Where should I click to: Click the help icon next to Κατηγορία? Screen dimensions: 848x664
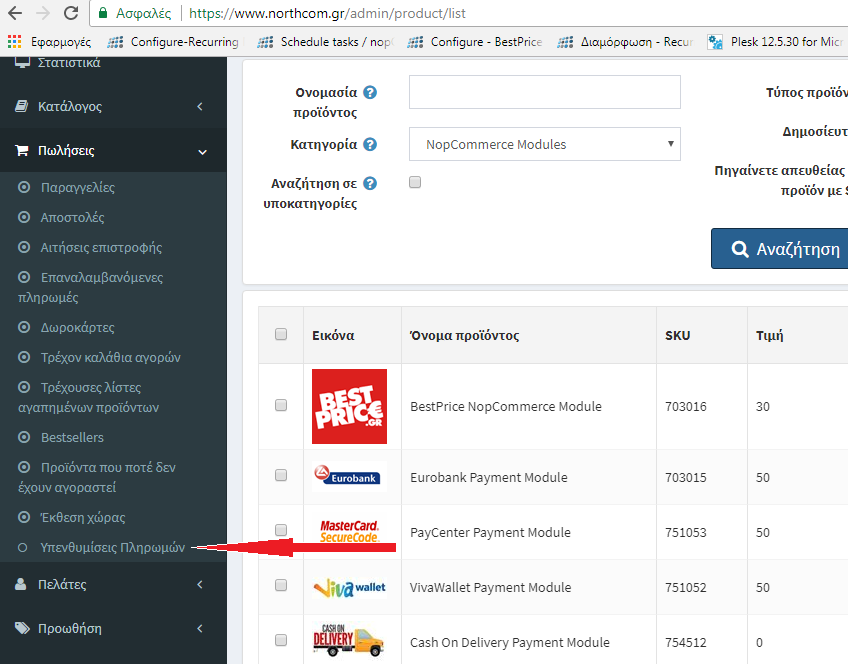click(370, 144)
